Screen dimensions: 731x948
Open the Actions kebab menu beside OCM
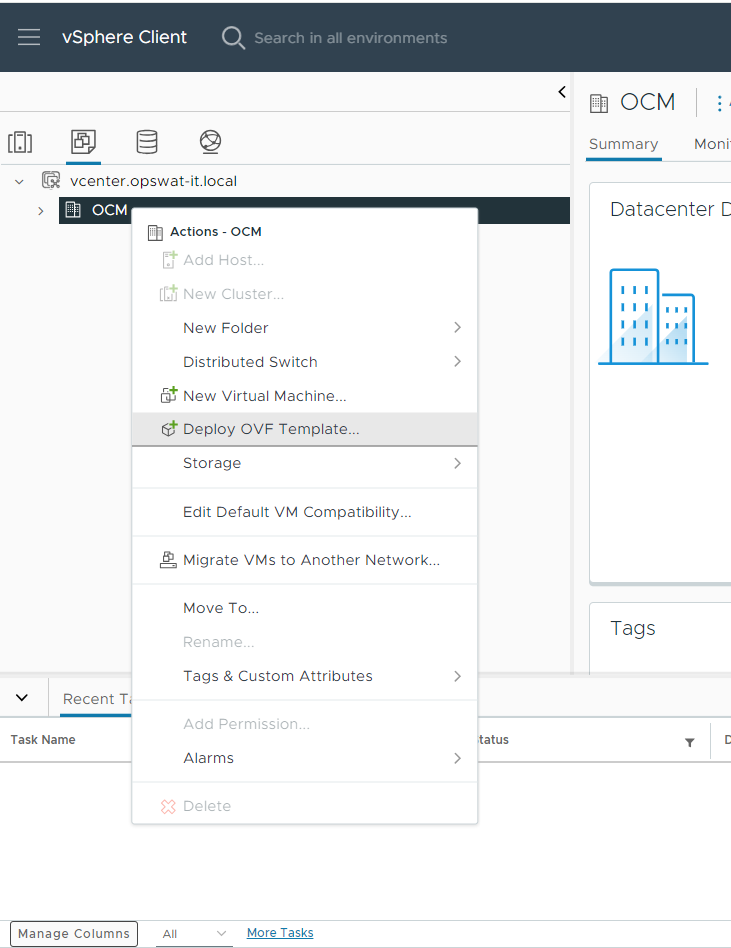719,103
